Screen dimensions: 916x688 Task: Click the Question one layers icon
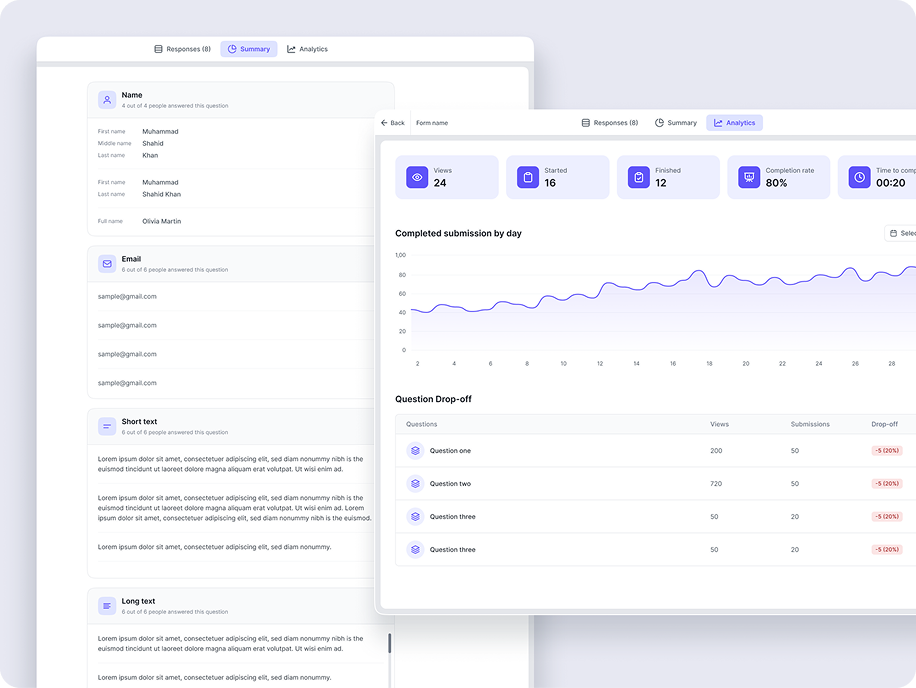point(415,450)
